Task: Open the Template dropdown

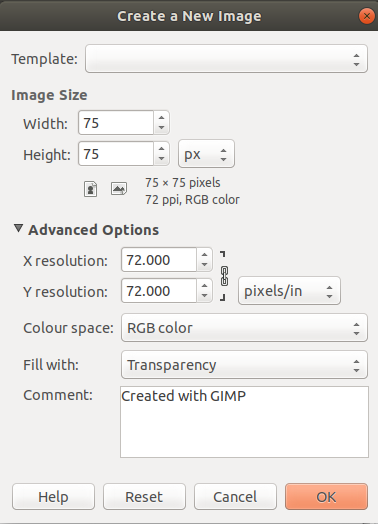Action: point(226,59)
